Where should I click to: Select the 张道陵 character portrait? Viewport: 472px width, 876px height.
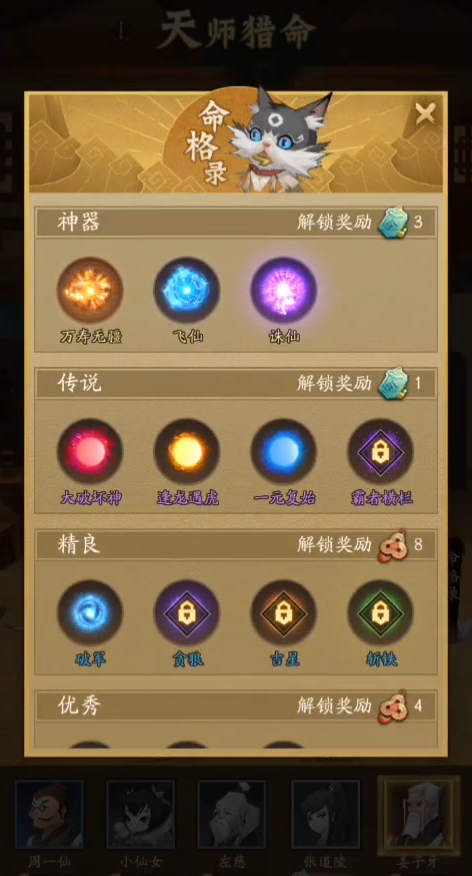[326, 815]
